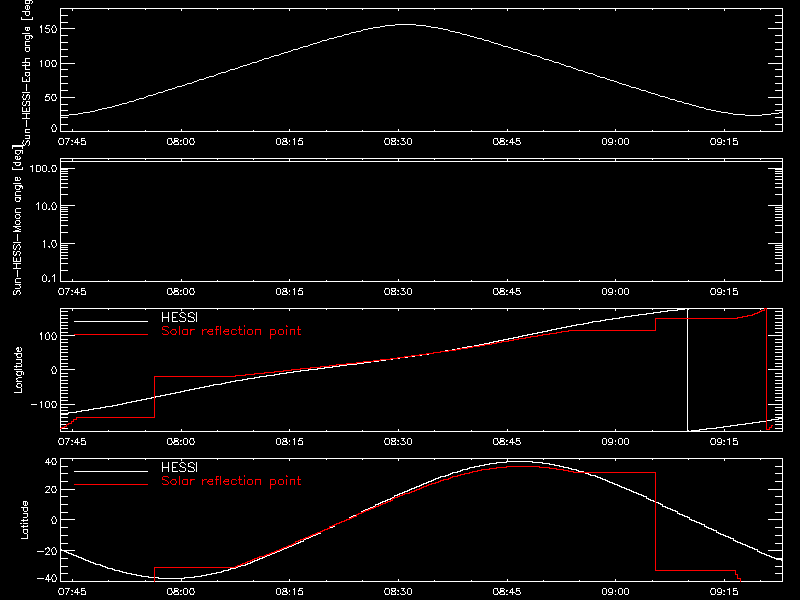This screenshot has width=800, height=600.
Task: Click the 50 tick on Earth angle plot
Action: [x=51, y=97]
